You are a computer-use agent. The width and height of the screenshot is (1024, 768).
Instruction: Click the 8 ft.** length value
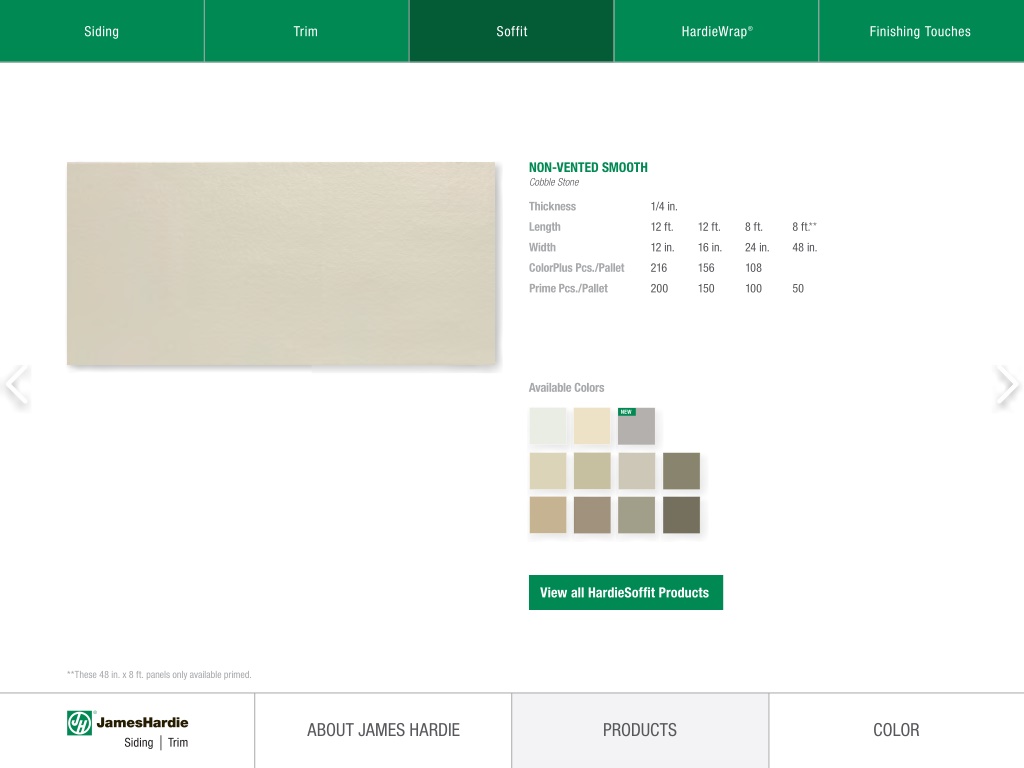[x=805, y=227]
